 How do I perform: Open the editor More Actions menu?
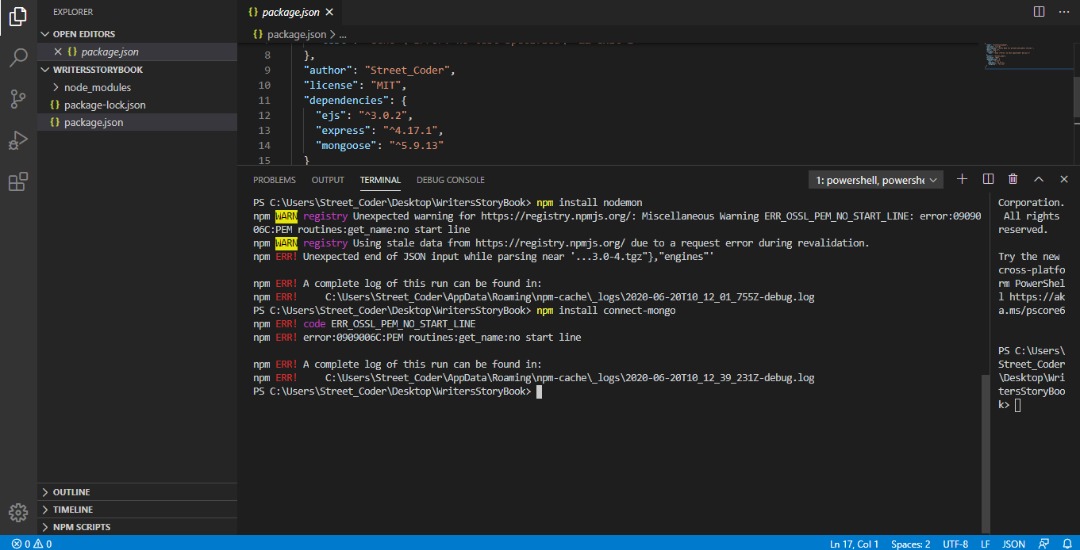pos(1063,12)
